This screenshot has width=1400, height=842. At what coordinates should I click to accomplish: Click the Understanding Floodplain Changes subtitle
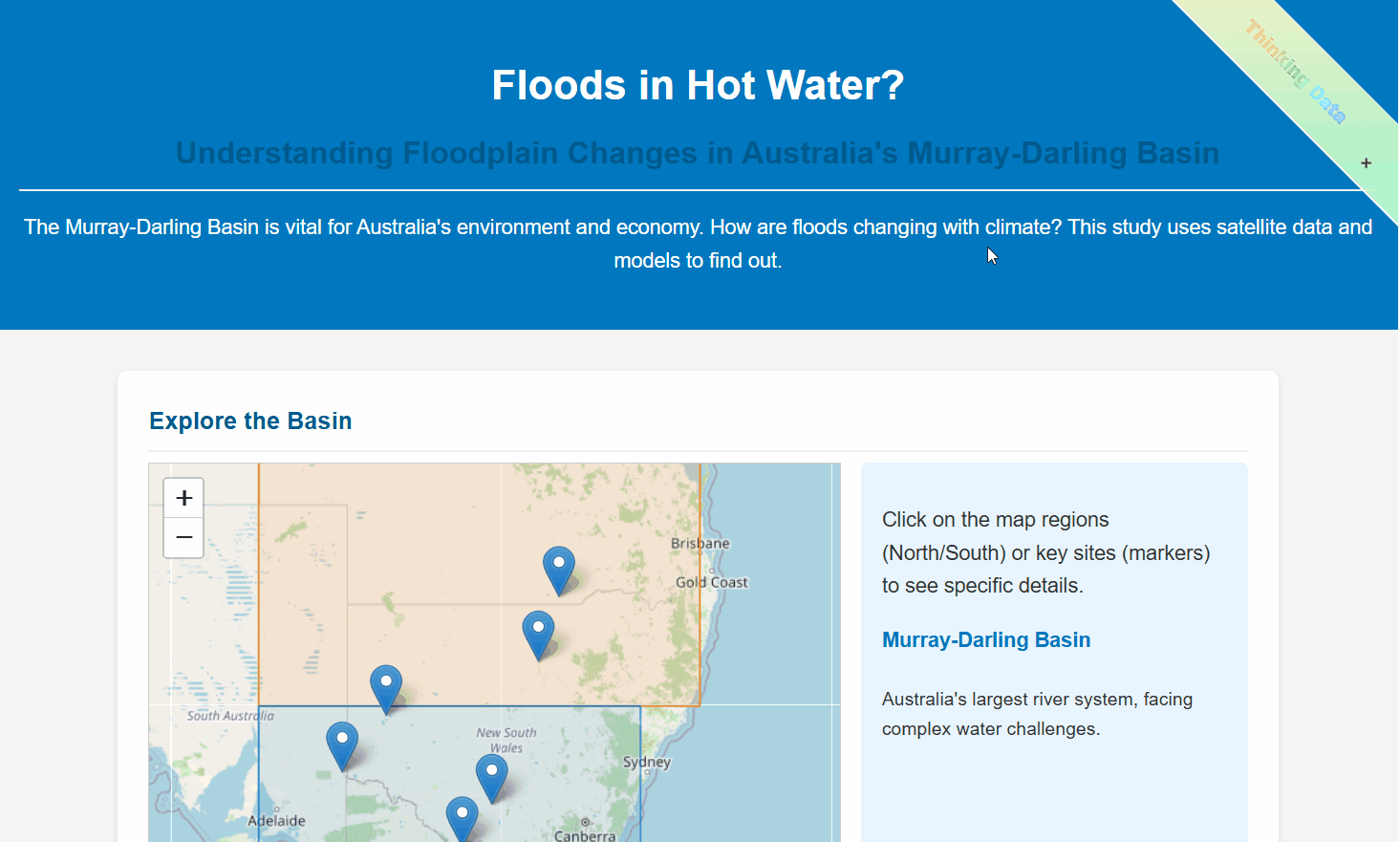tap(698, 153)
